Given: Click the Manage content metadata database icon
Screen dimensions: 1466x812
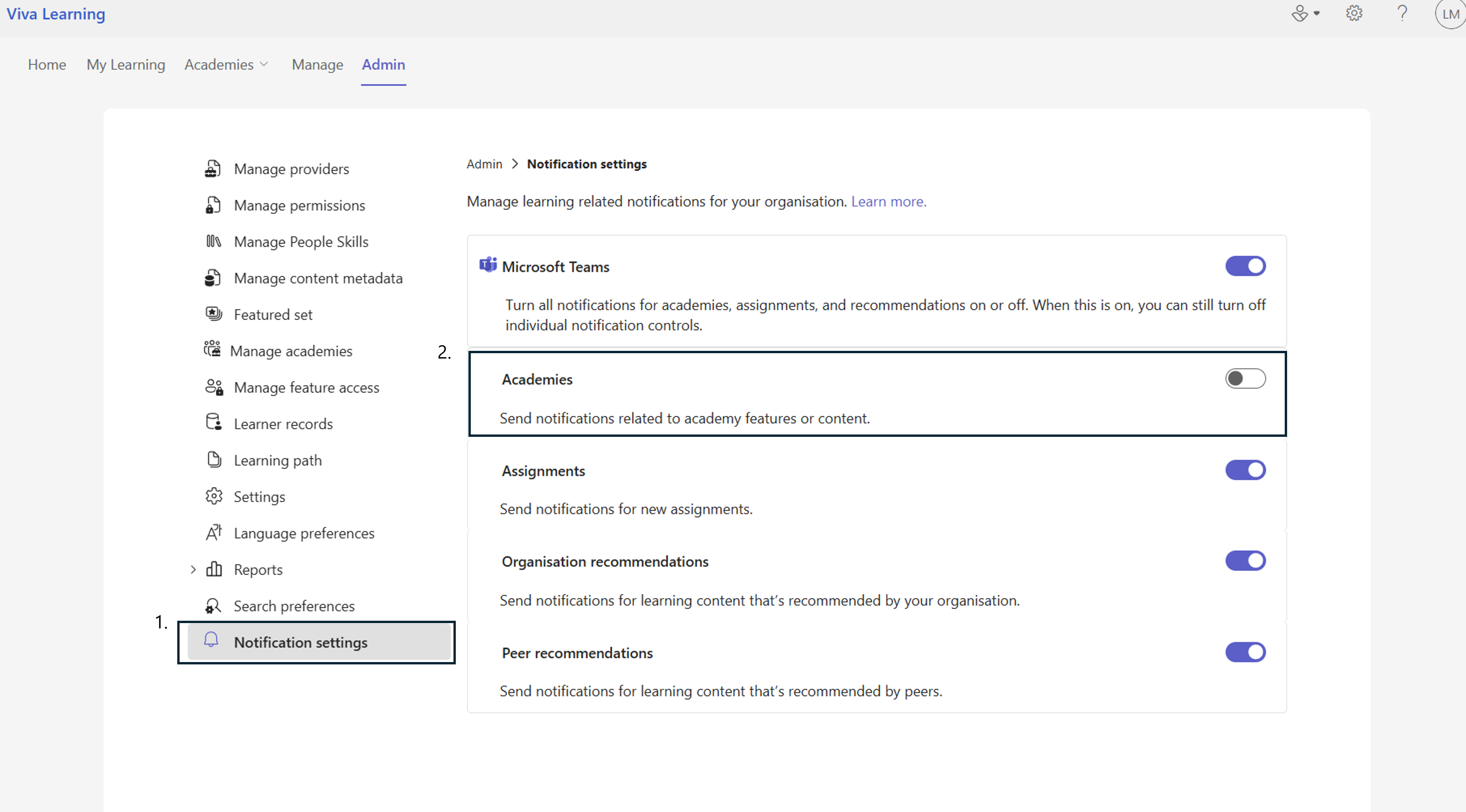Looking at the screenshot, I should pos(213,278).
